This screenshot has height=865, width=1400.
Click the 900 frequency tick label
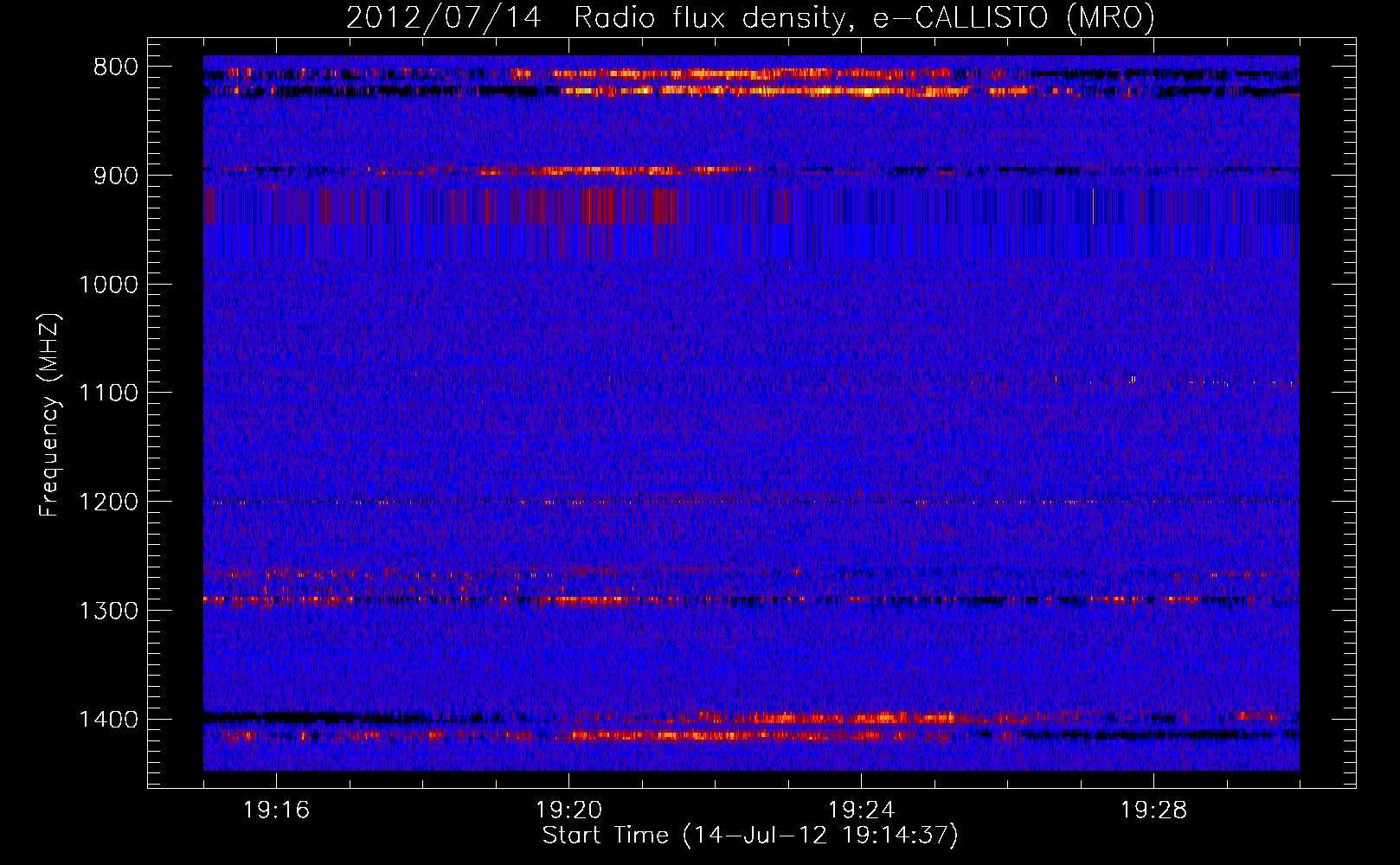pyautogui.click(x=116, y=176)
